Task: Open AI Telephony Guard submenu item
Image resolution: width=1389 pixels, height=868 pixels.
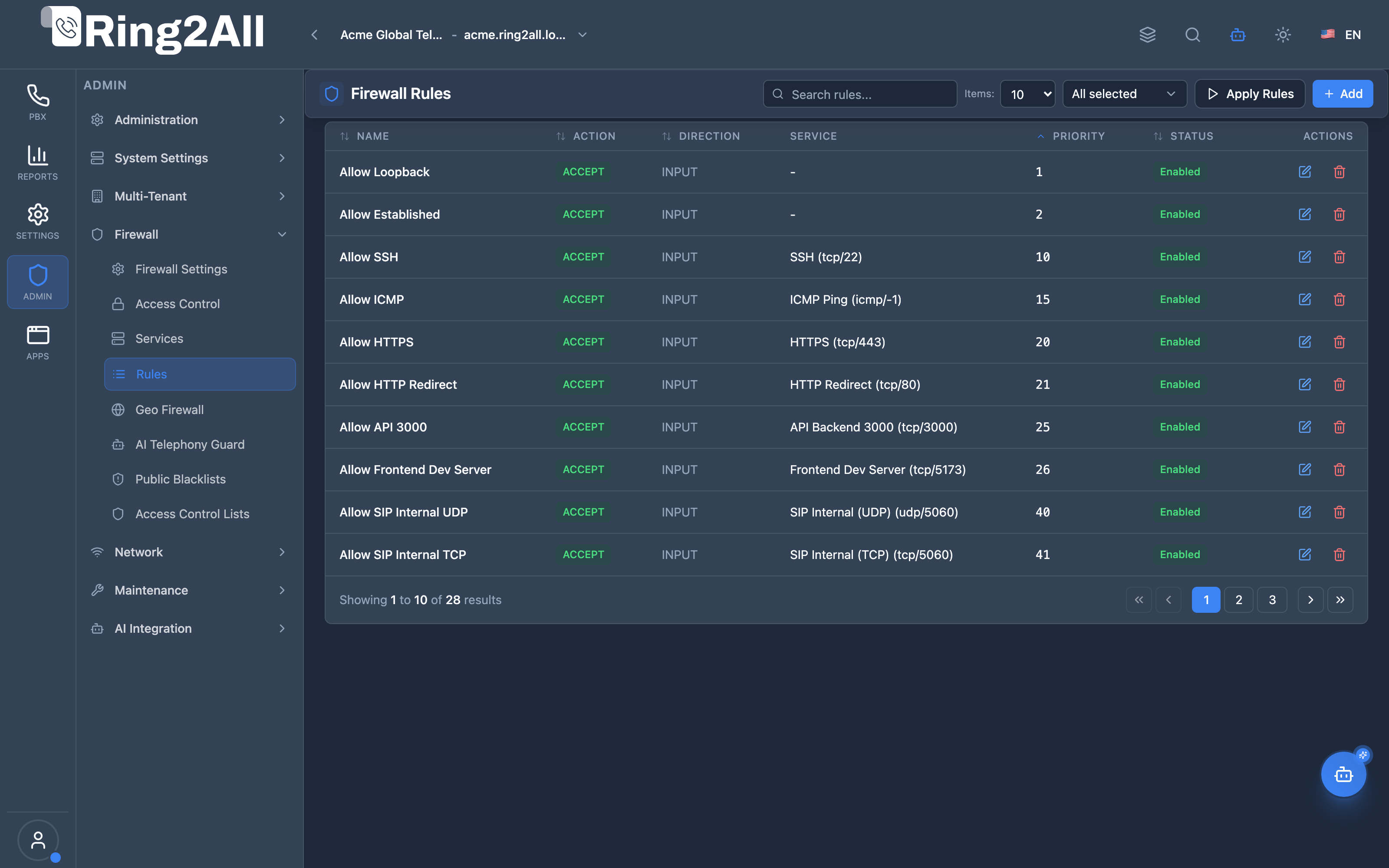Action: 200,444
